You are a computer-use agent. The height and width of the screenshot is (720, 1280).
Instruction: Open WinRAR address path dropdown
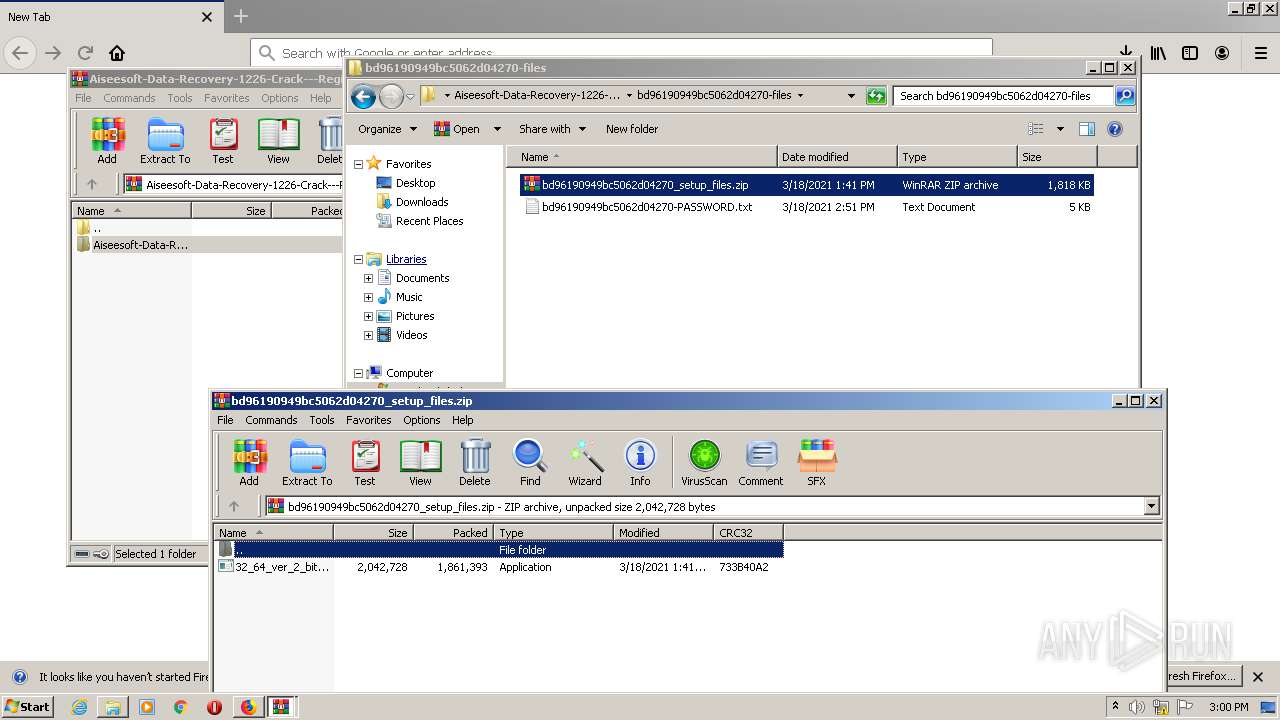(1151, 507)
